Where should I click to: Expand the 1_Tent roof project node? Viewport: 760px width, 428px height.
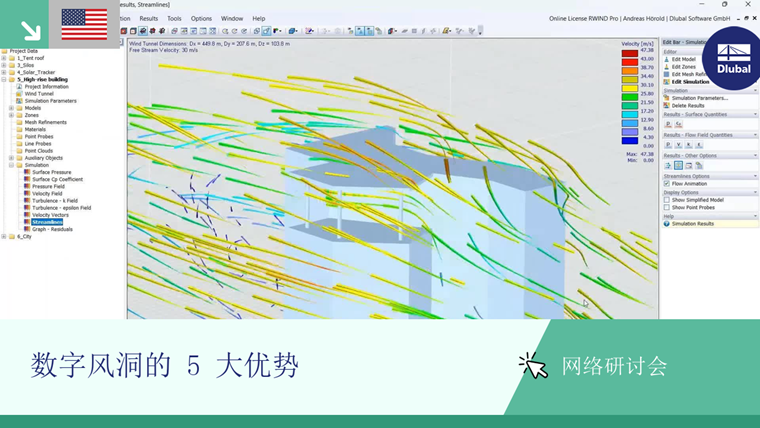point(4,58)
